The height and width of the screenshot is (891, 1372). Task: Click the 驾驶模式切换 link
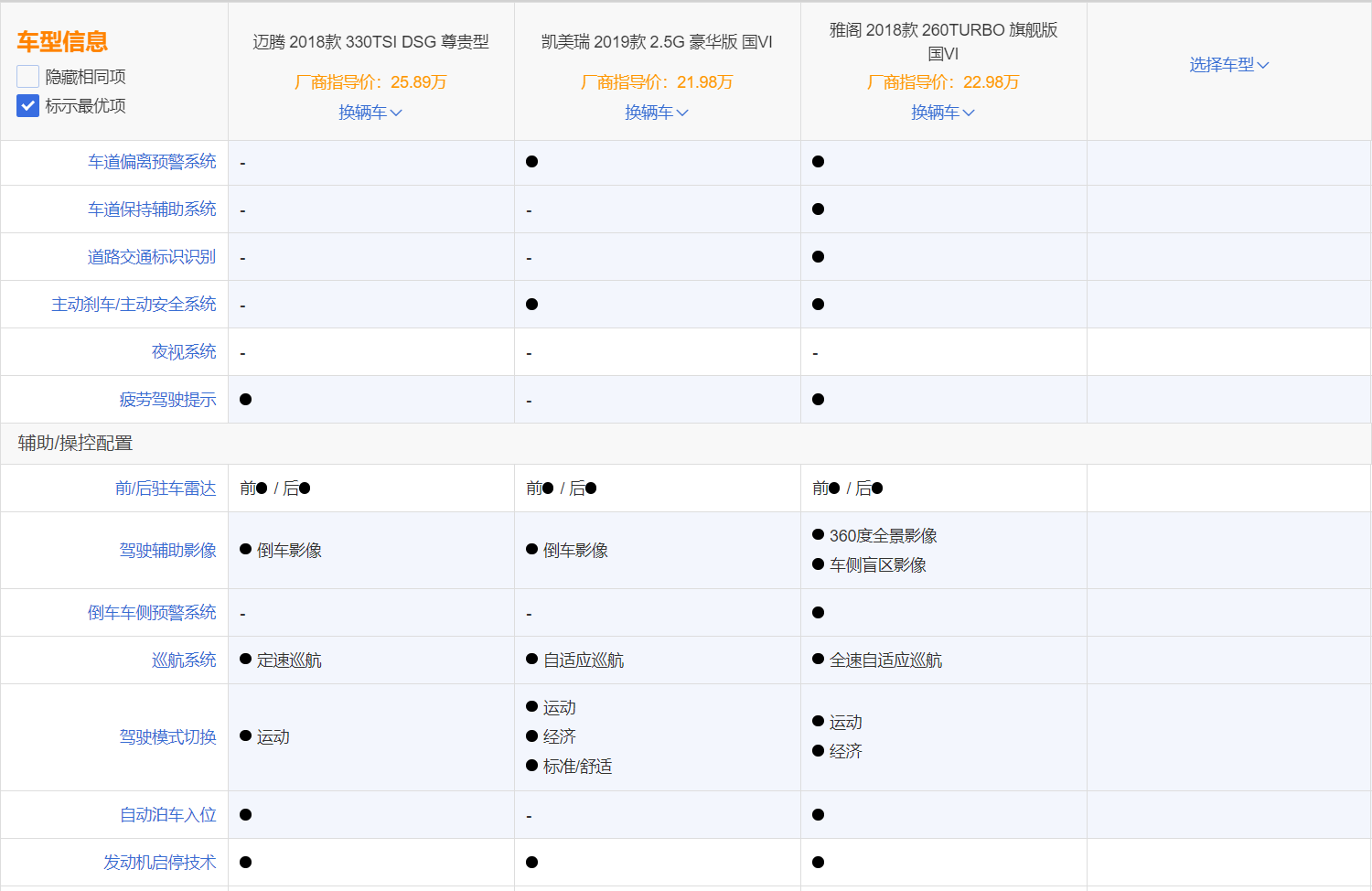[167, 737]
